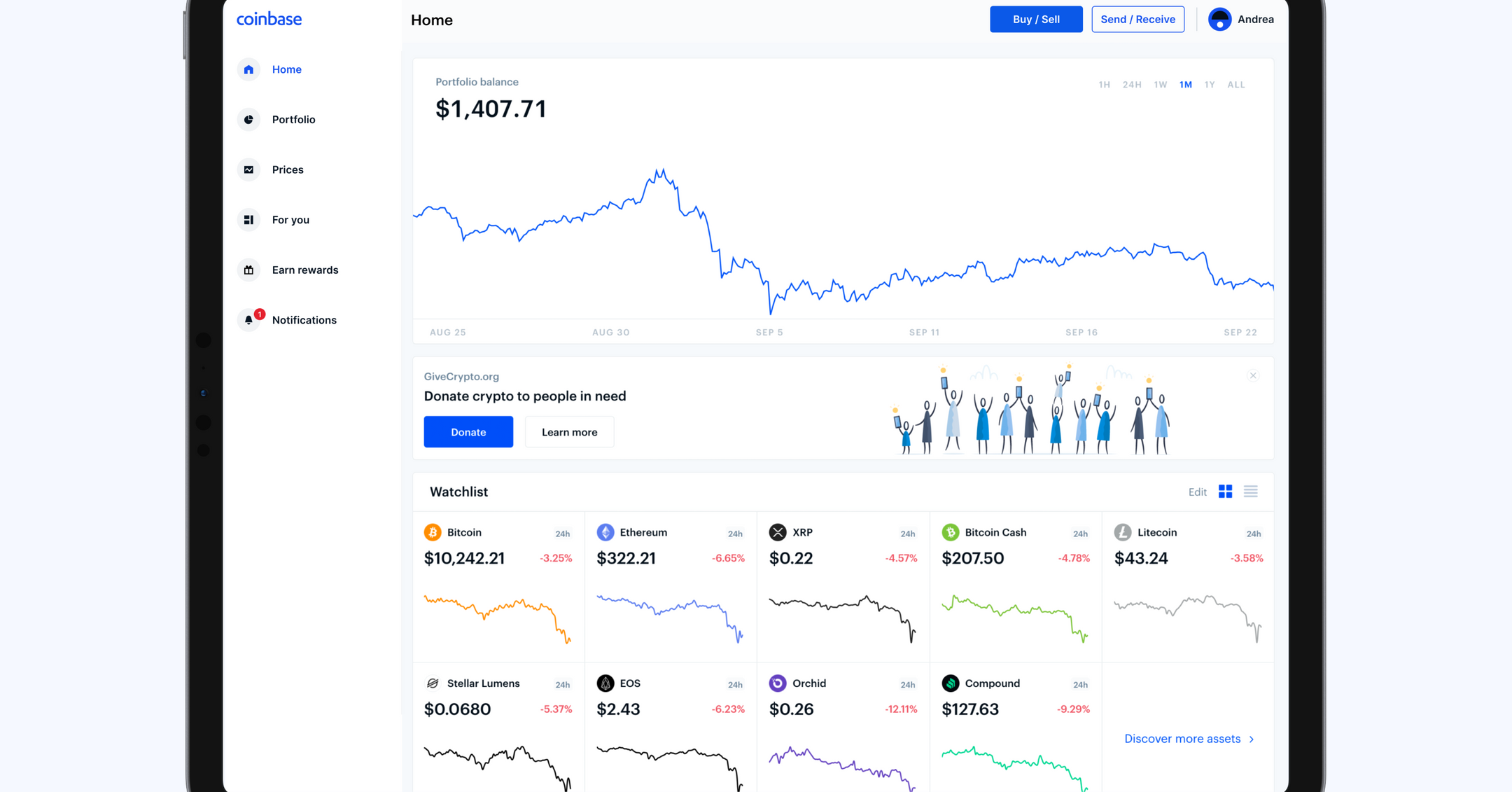Click the Earn Rewards icon in sidebar
1512x792 pixels.
[249, 269]
